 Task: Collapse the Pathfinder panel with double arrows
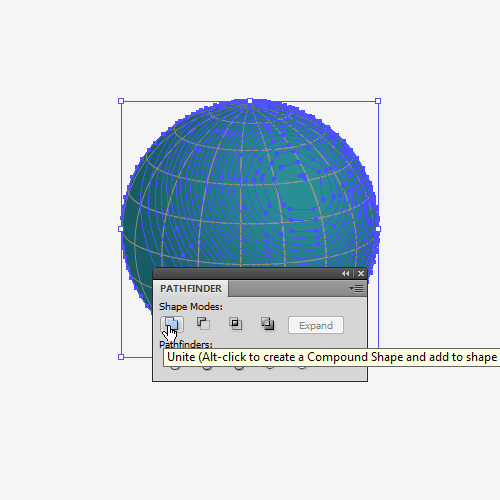pyautogui.click(x=345, y=273)
